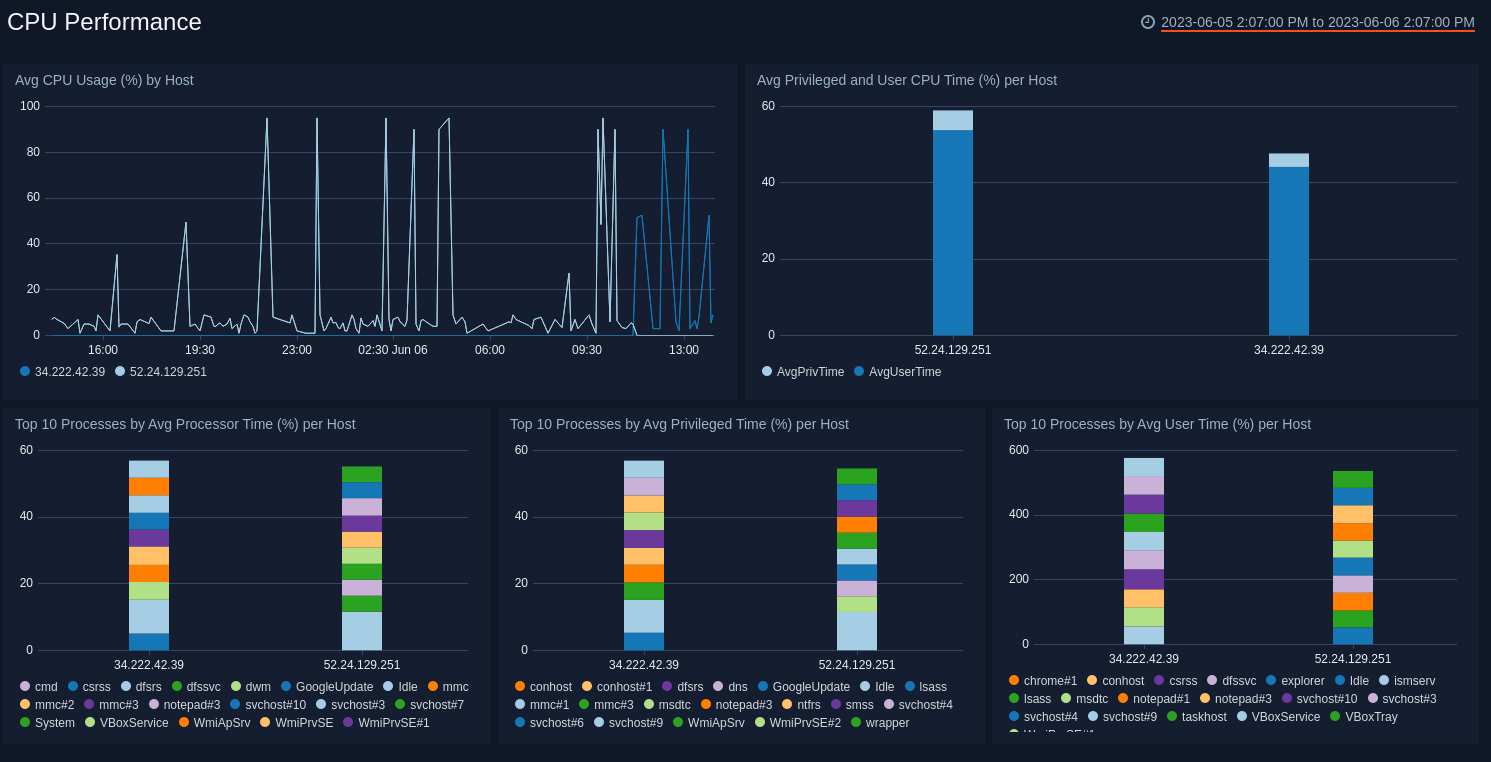Viewport: 1491px width, 762px height.
Task: Click the AvgUserTime bar for 52.24.129.251
Action: [953, 233]
